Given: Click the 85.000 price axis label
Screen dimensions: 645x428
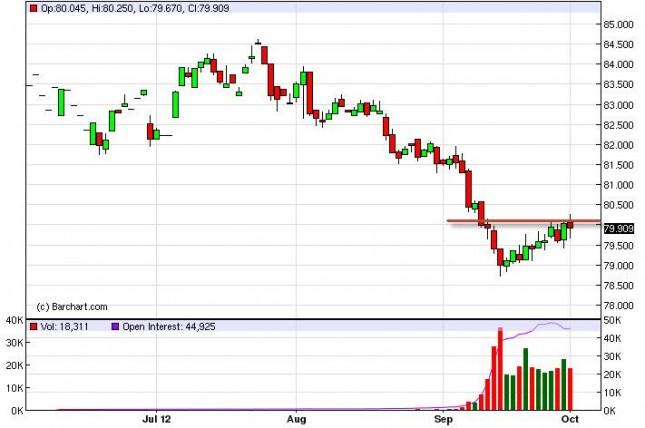Looking at the screenshot, I should [x=618, y=25].
